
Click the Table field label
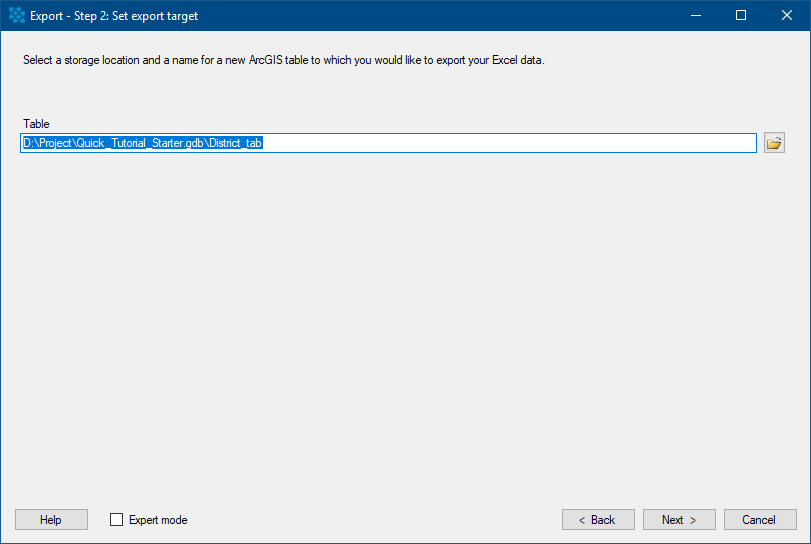36,124
